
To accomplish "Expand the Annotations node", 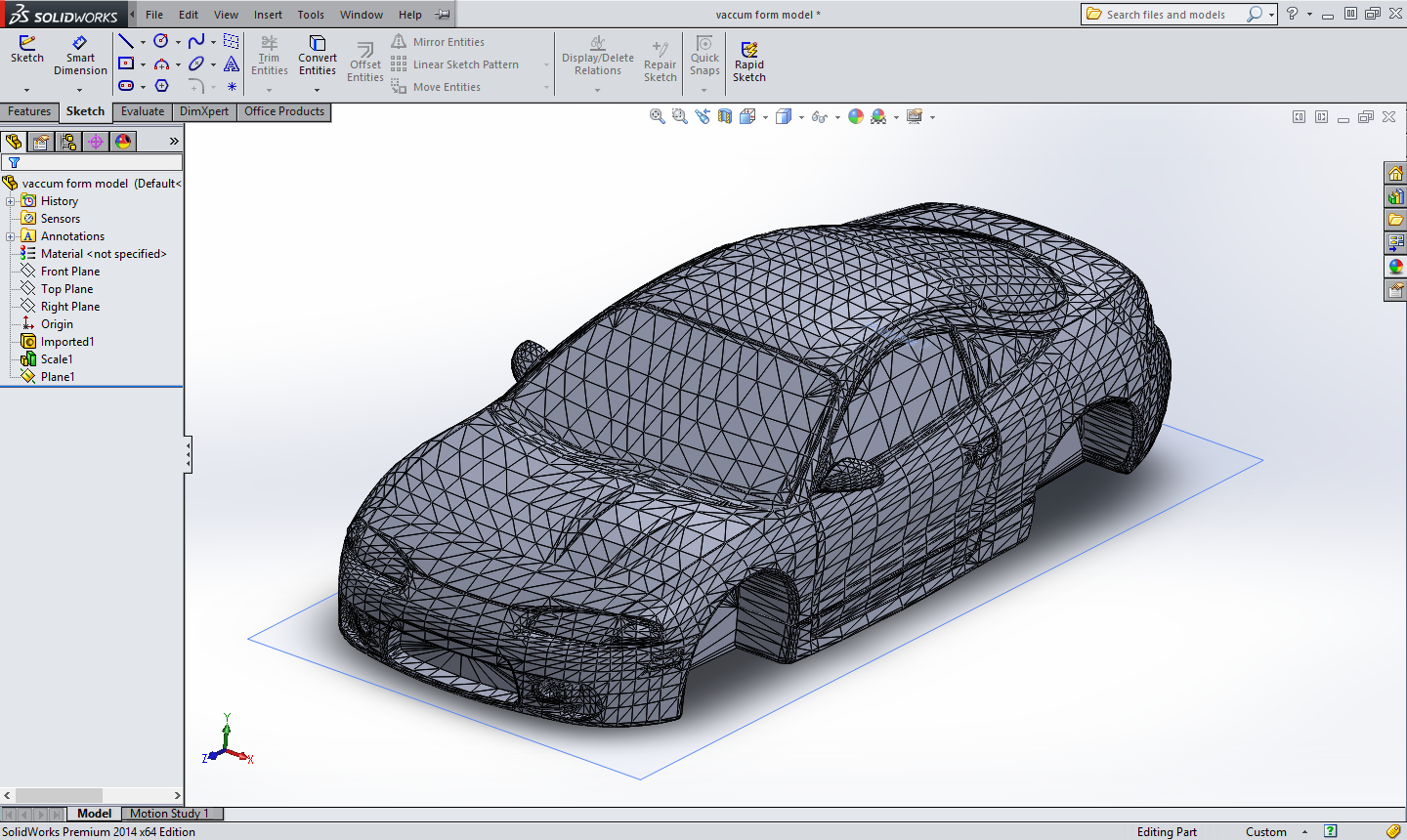I will 8,235.
